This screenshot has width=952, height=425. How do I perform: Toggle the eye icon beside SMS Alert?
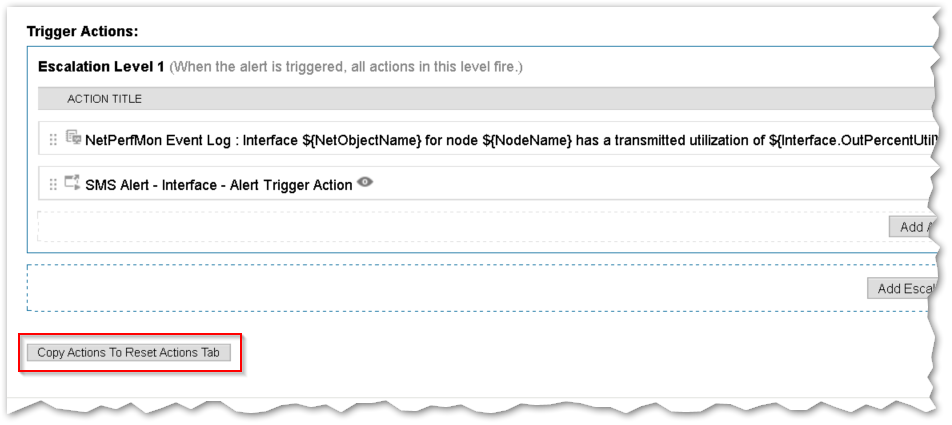365,182
